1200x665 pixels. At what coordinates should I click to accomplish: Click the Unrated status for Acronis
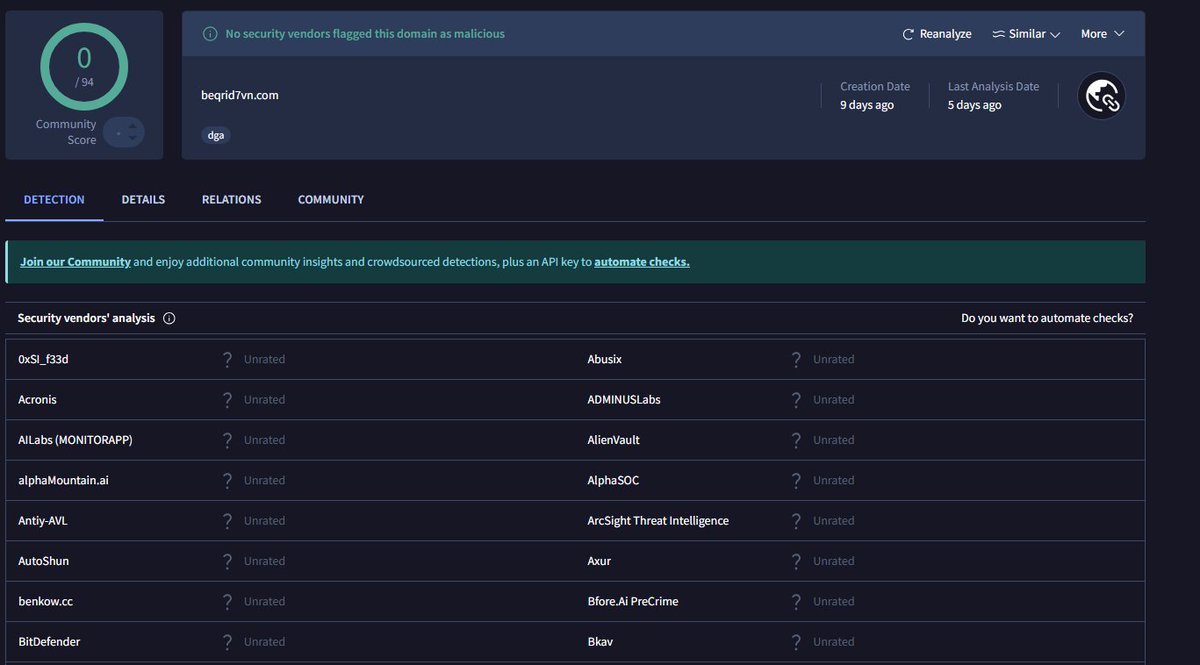(264, 400)
